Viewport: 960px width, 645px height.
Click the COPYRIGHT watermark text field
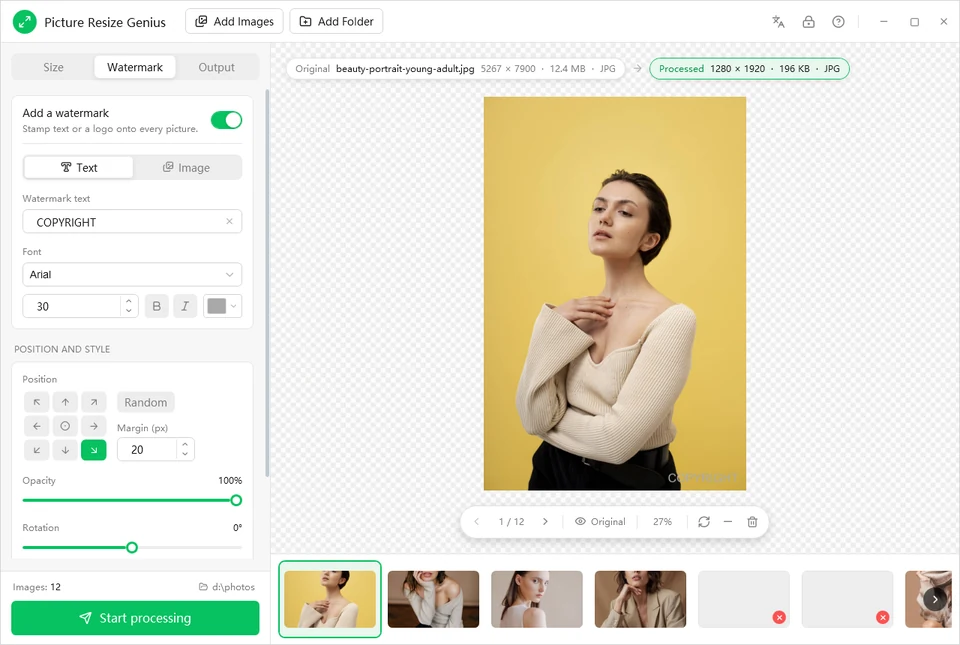tap(132, 222)
